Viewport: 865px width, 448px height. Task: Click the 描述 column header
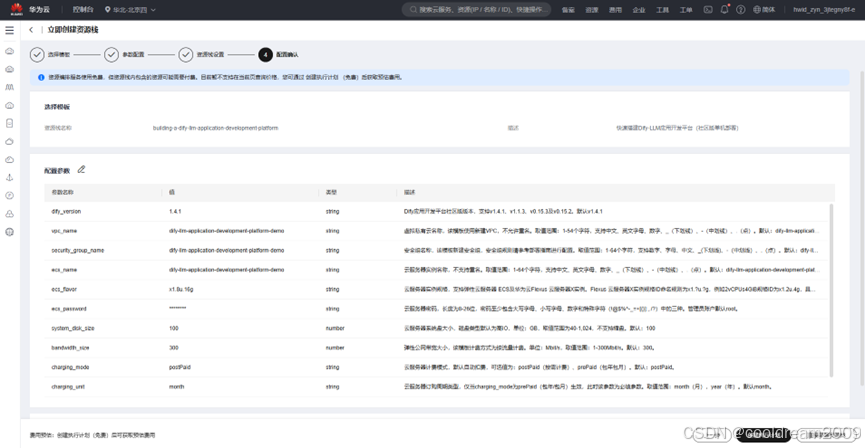coord(409,193)
